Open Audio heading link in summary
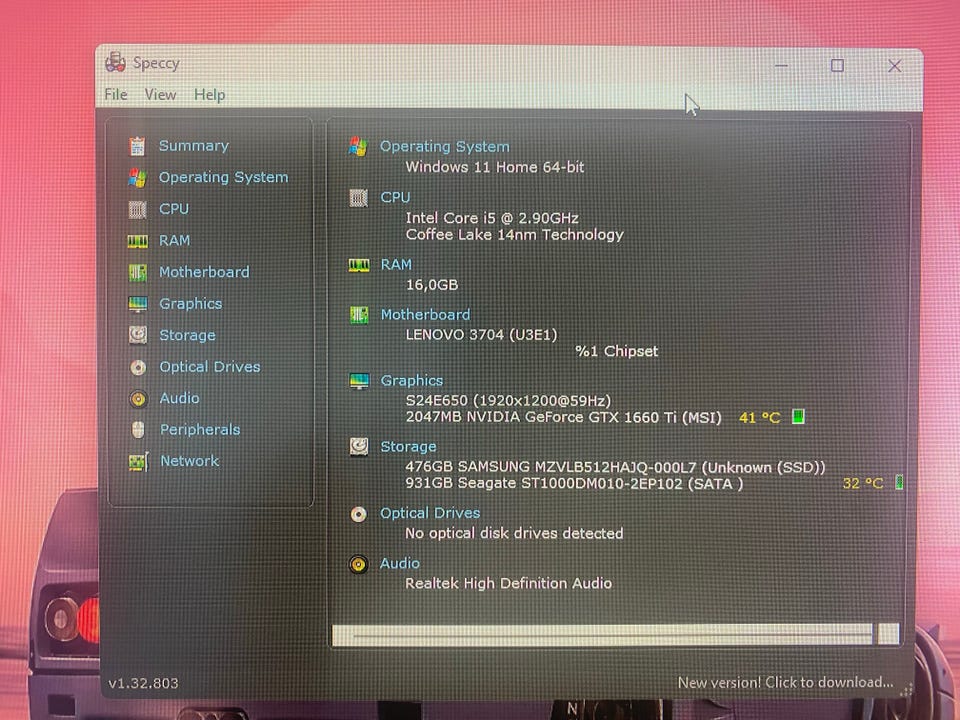Screen dimensions: 960x720 pyautogui.click(x=400, y=563)
